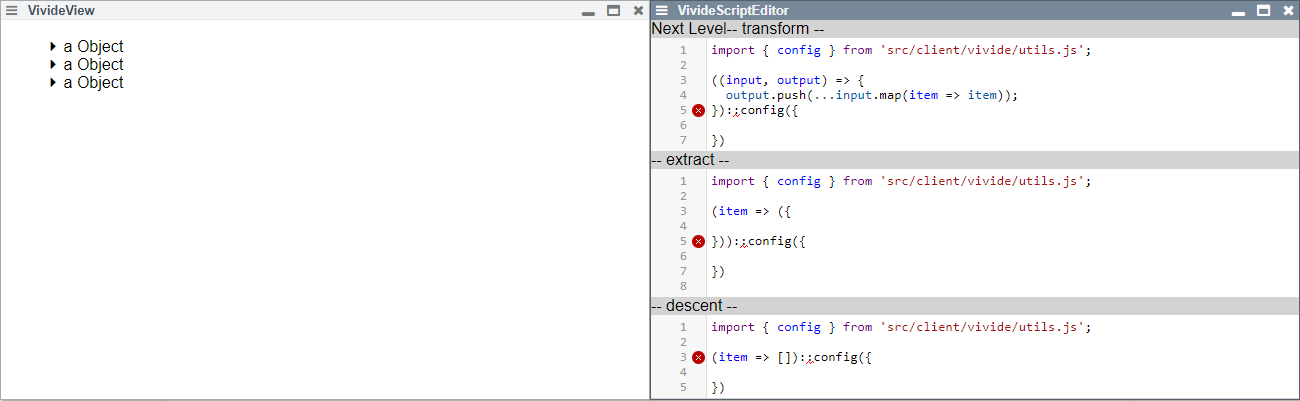Select the '-- descent --' section header

pyautogui.click(x=694, y=306)
